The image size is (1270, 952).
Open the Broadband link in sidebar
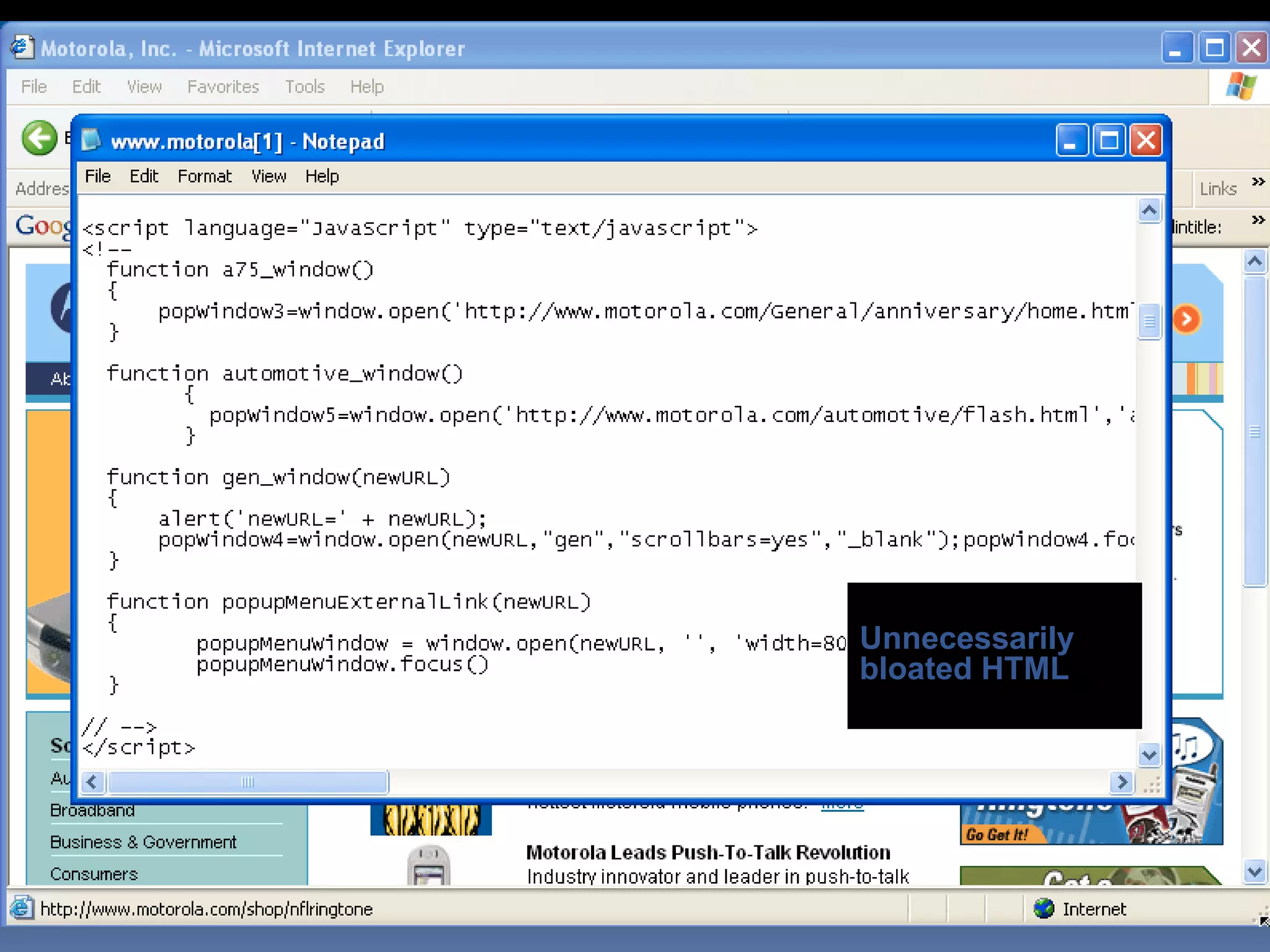coord(92,811)
